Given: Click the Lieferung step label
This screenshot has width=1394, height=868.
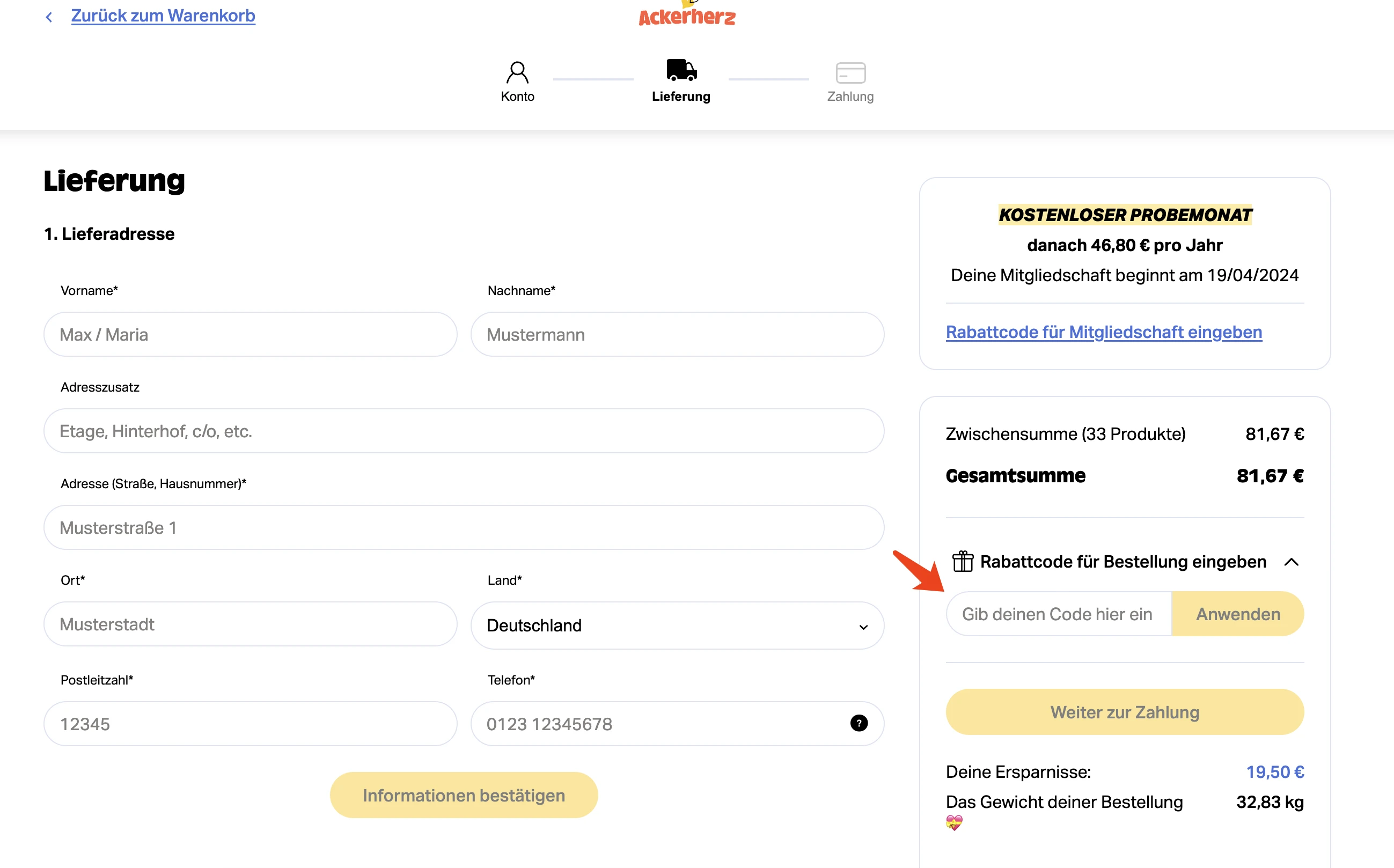Looking at the screenshot, I should tap(681, 97).
